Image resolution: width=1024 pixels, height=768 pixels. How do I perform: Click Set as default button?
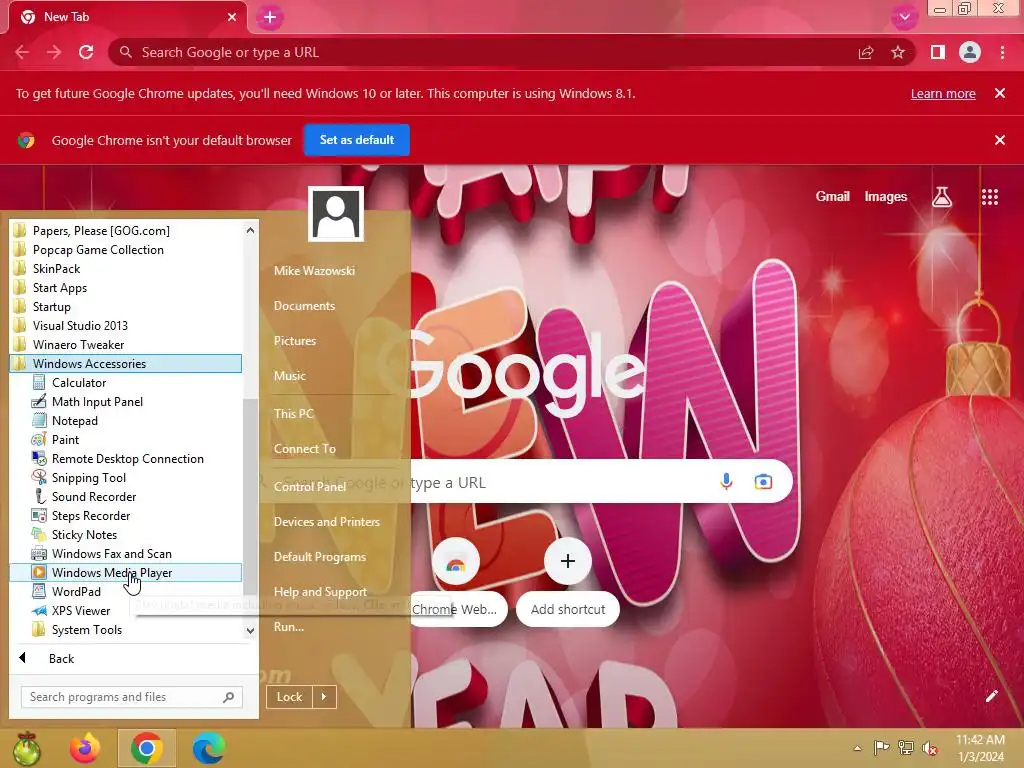pyautogui.click(x=357, y=140)
